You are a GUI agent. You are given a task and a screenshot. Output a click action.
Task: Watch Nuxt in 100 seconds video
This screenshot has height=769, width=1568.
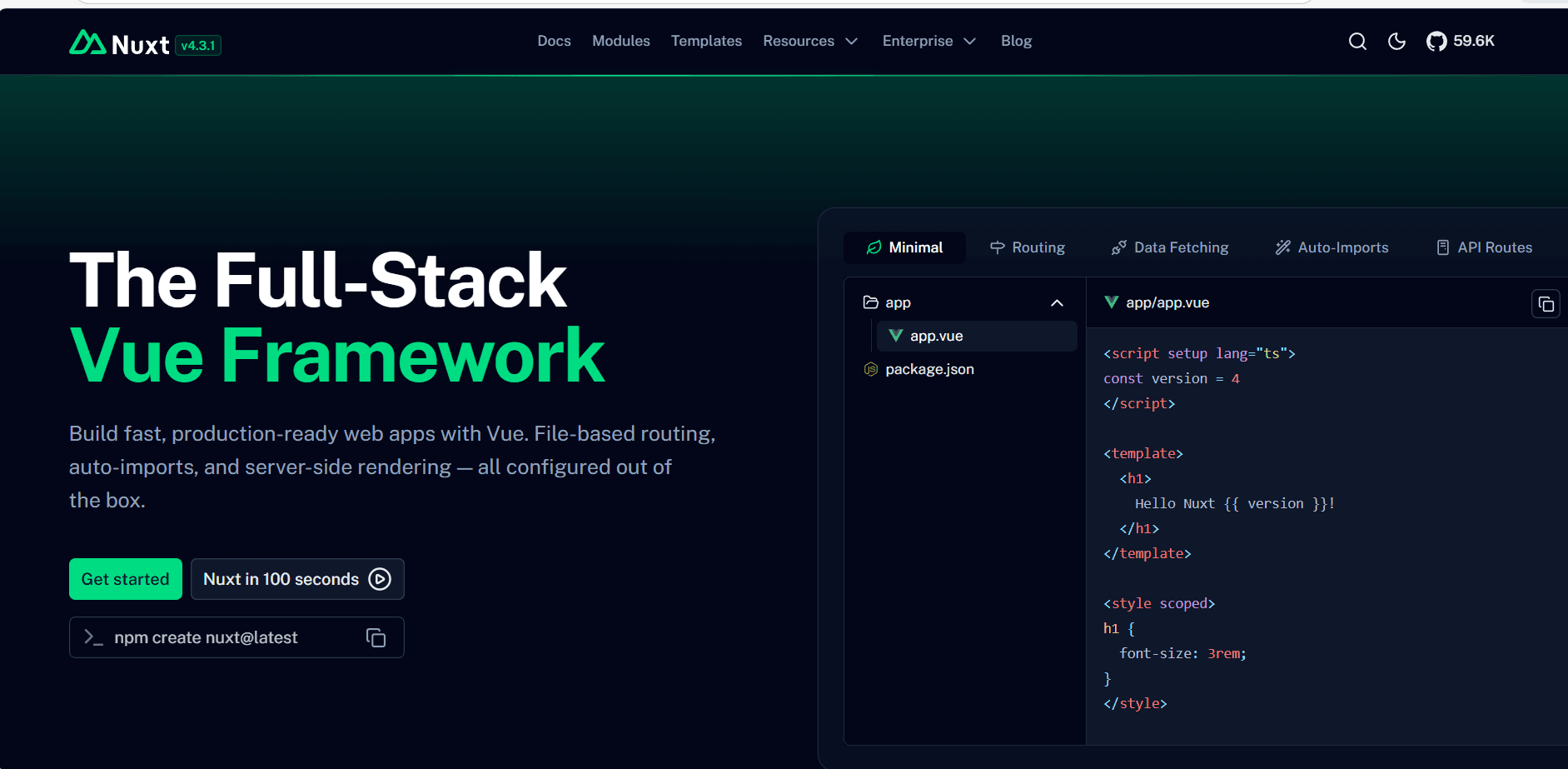point(297,579)
